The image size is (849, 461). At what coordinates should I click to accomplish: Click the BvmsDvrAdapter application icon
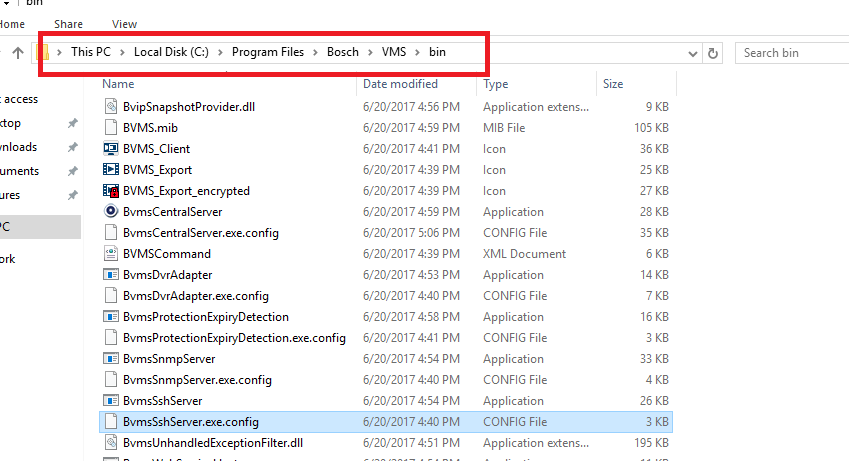111,275
